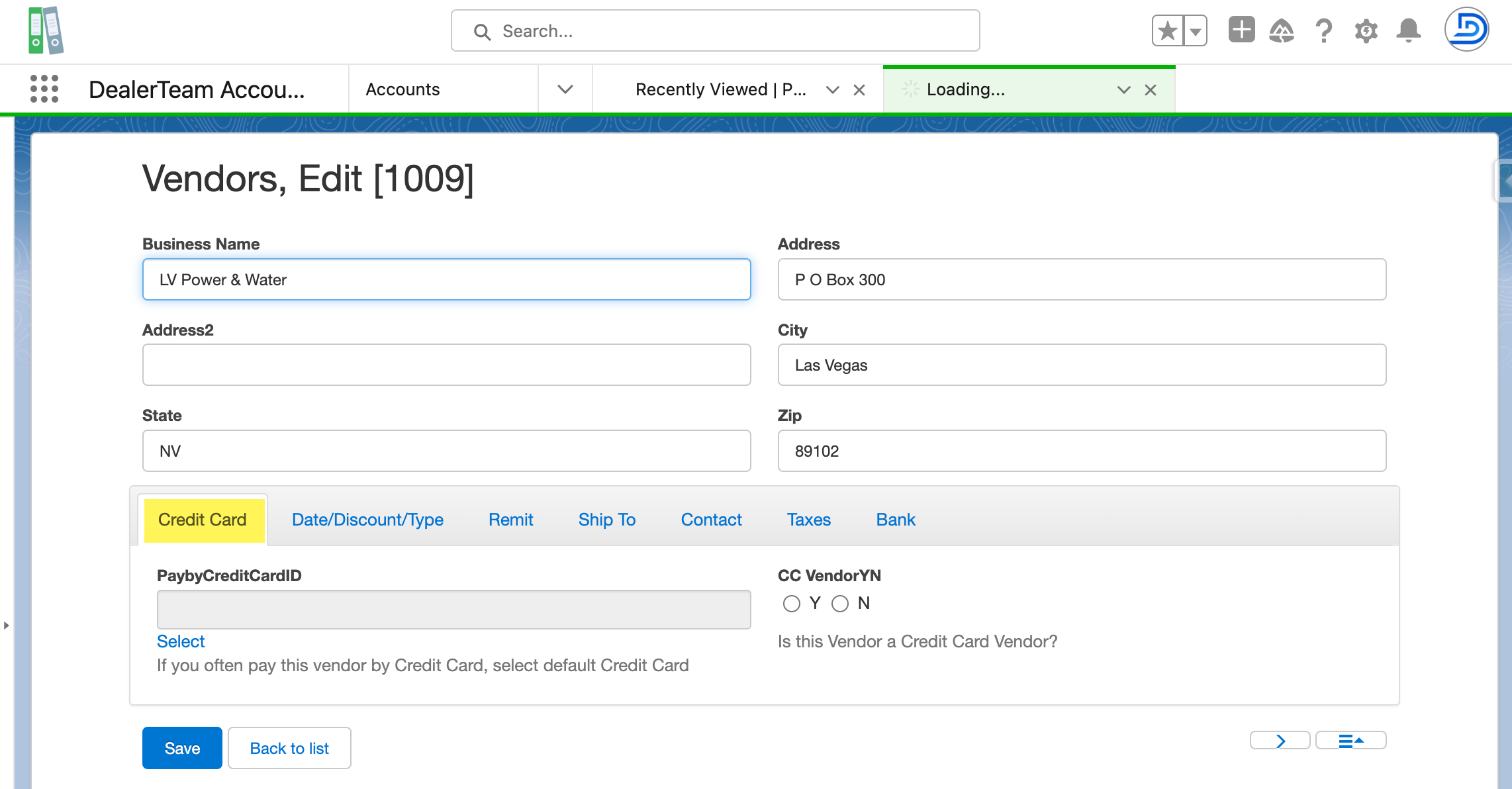This screenshot has height=789, width=1512.
Task: Edit the Business Name field
Action: coord(446,279)
